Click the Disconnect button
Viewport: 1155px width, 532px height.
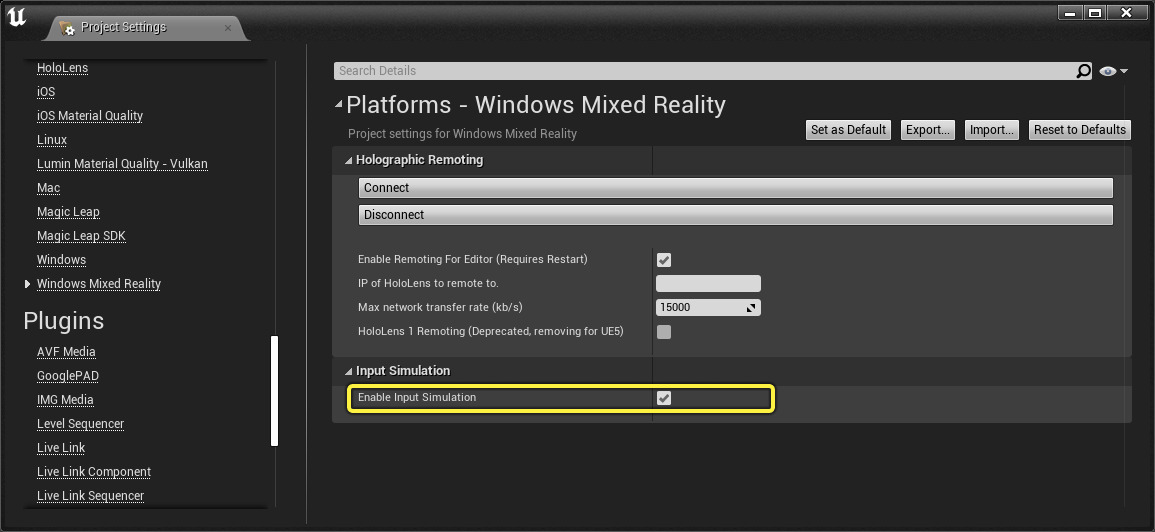(735, 215)
